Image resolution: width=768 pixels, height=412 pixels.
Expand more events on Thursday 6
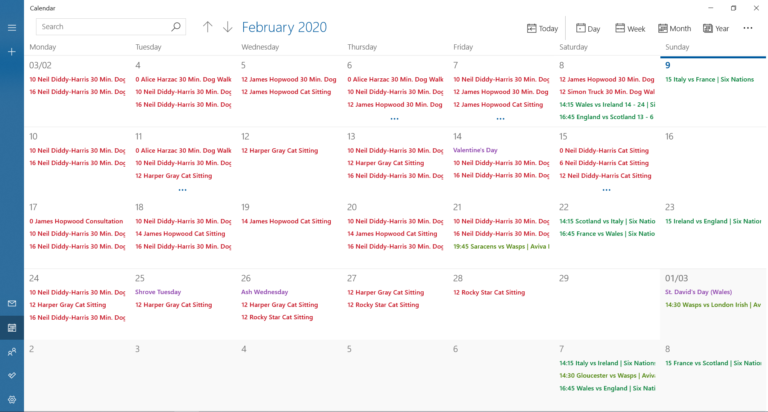(394, 119)
